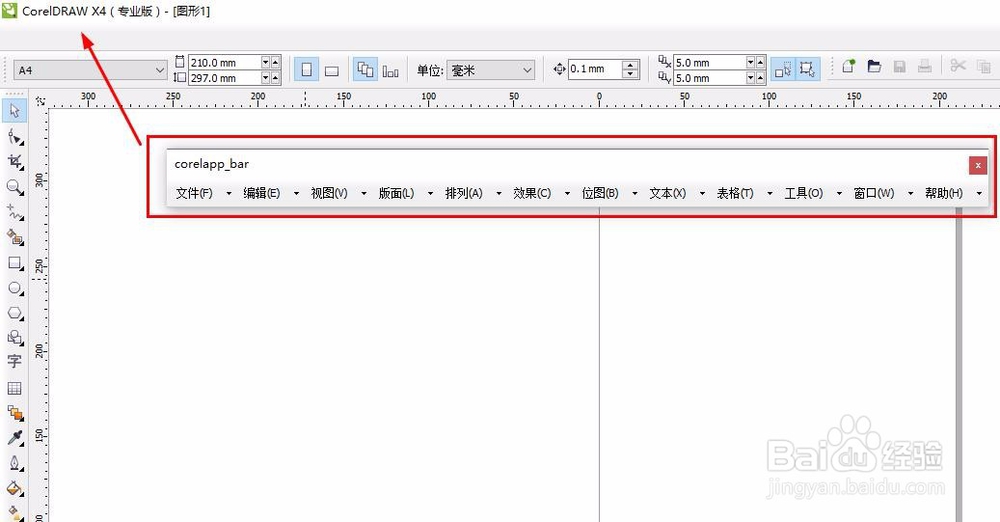Expand arrow next to 排列(A)
The image size is (1000, 522).
click(x=499, y=193)
